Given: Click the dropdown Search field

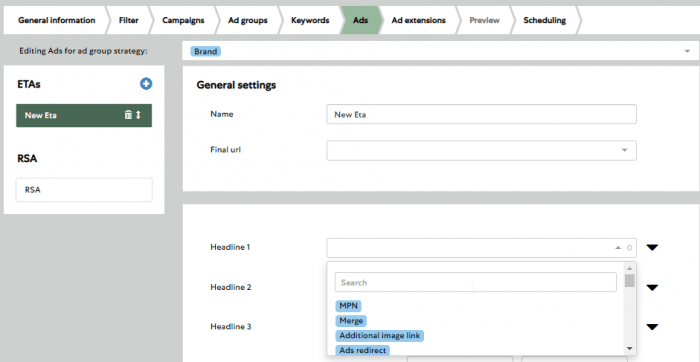Looking at the screenshot, I should 475,283.
